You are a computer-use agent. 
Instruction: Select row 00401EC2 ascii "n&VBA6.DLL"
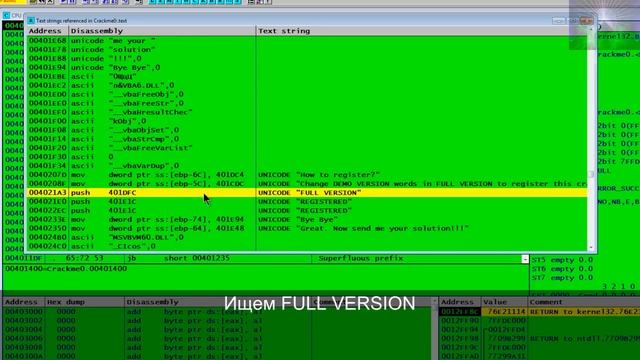point(307,86)
